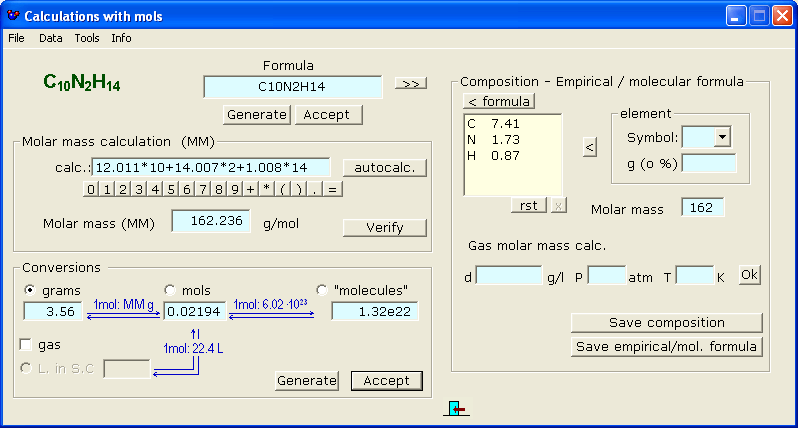798x428 pixels.
Task: Click calculator key 4
Action: (155, 189)
